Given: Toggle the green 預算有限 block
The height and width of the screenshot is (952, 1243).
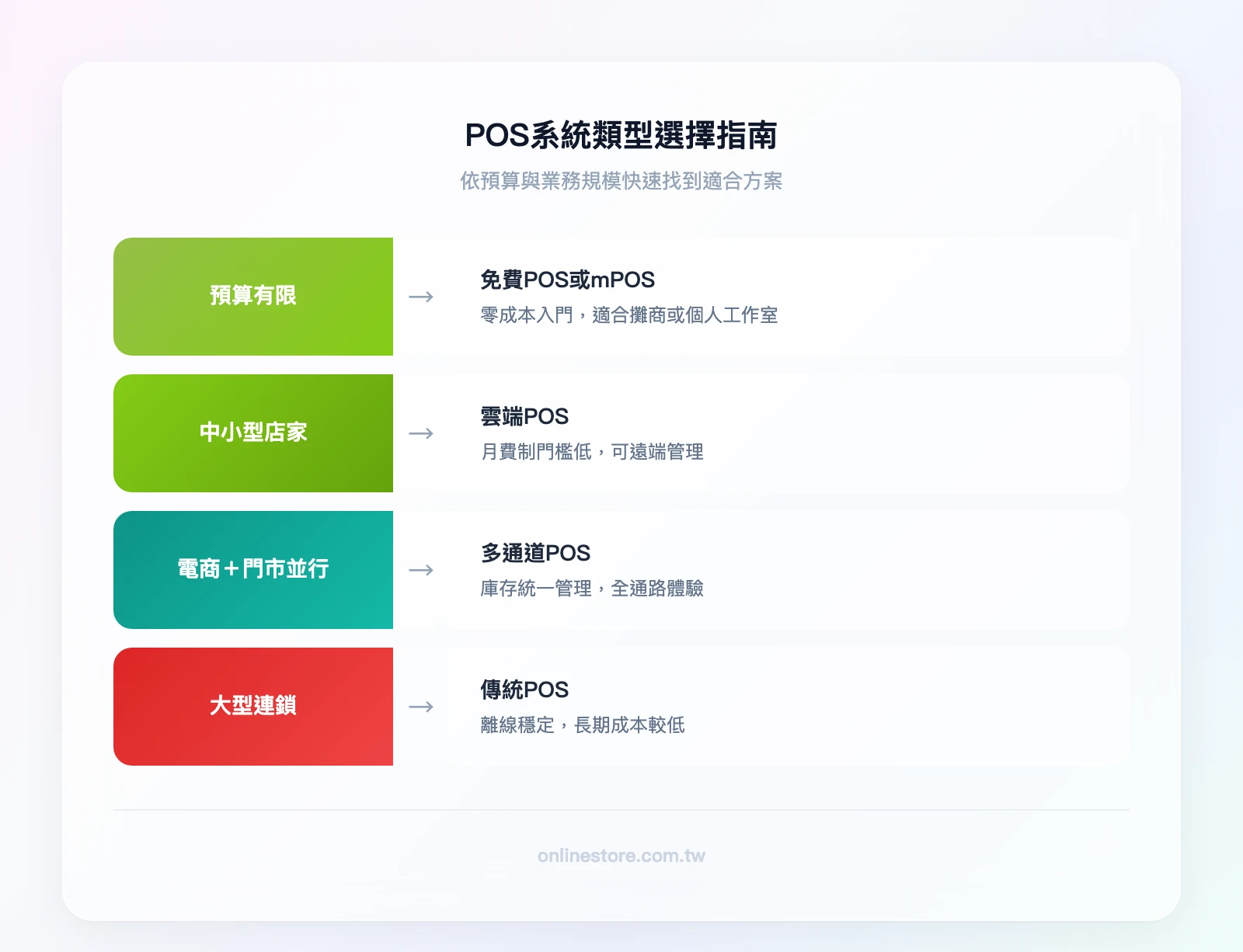Looking at the screenshot, I should coord(254,297).
